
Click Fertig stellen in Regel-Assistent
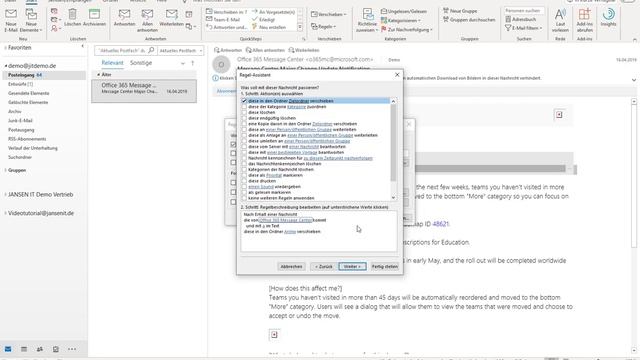[x=384, y=267]
